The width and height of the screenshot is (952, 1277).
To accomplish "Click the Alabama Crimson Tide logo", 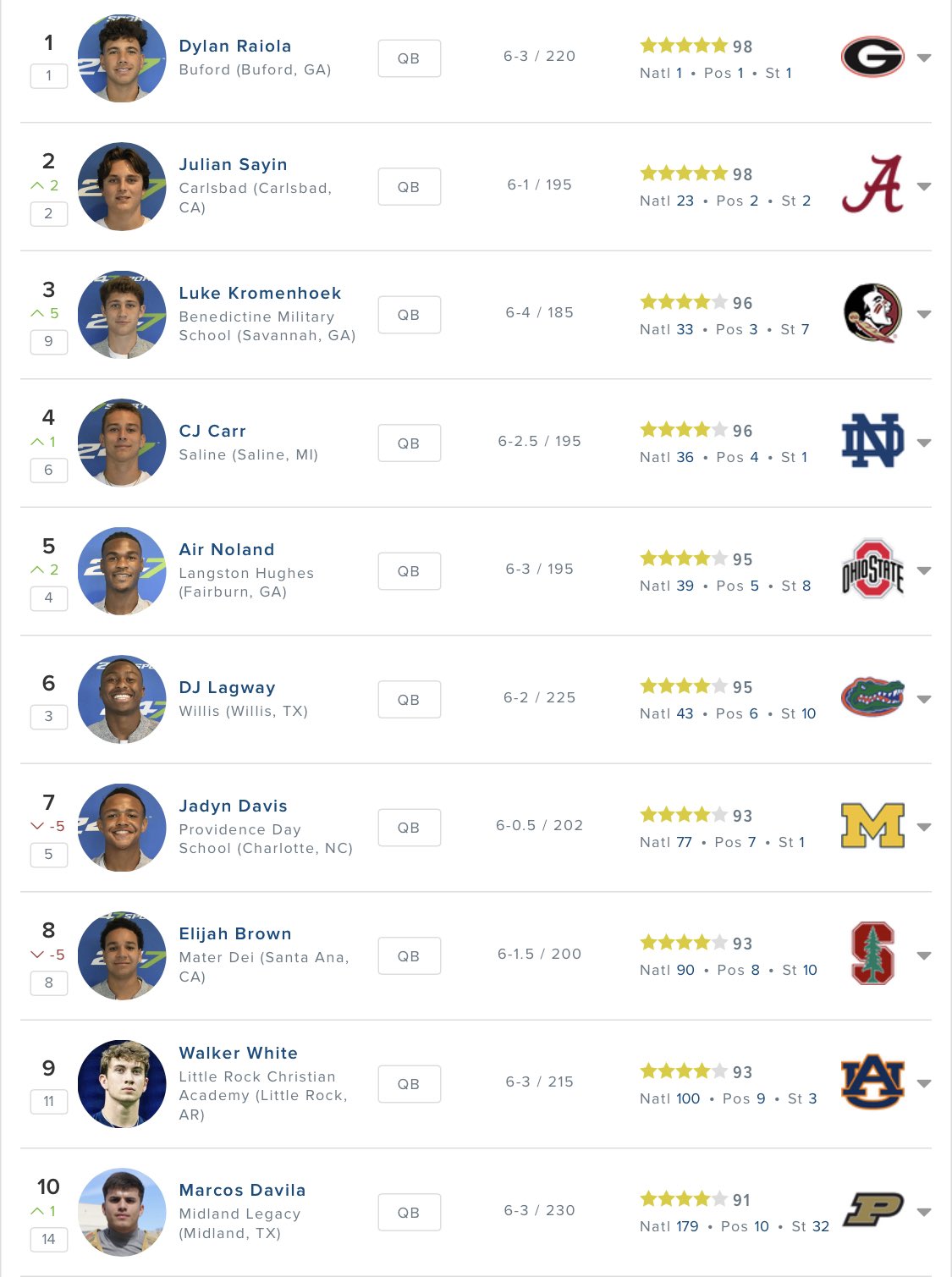I will (872, 184).
